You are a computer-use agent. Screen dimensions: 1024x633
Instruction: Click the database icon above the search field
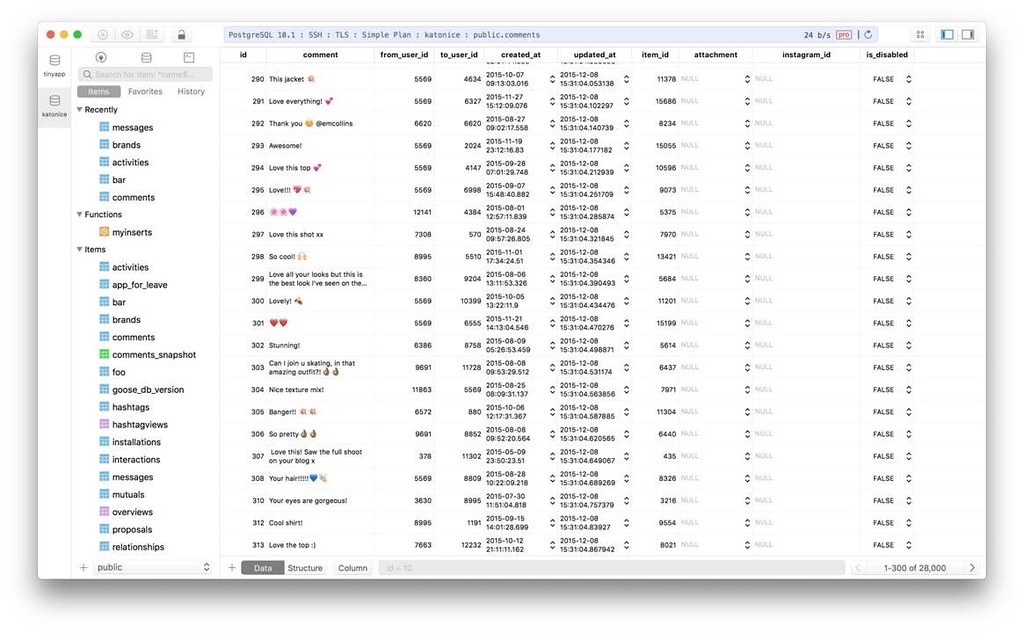point(147,58)
